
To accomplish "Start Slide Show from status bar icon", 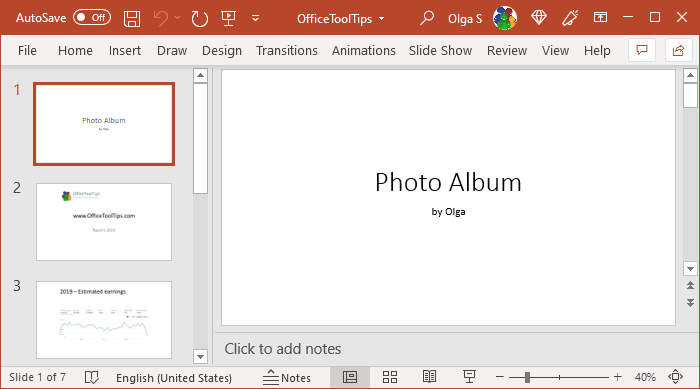I will (469, 377).
